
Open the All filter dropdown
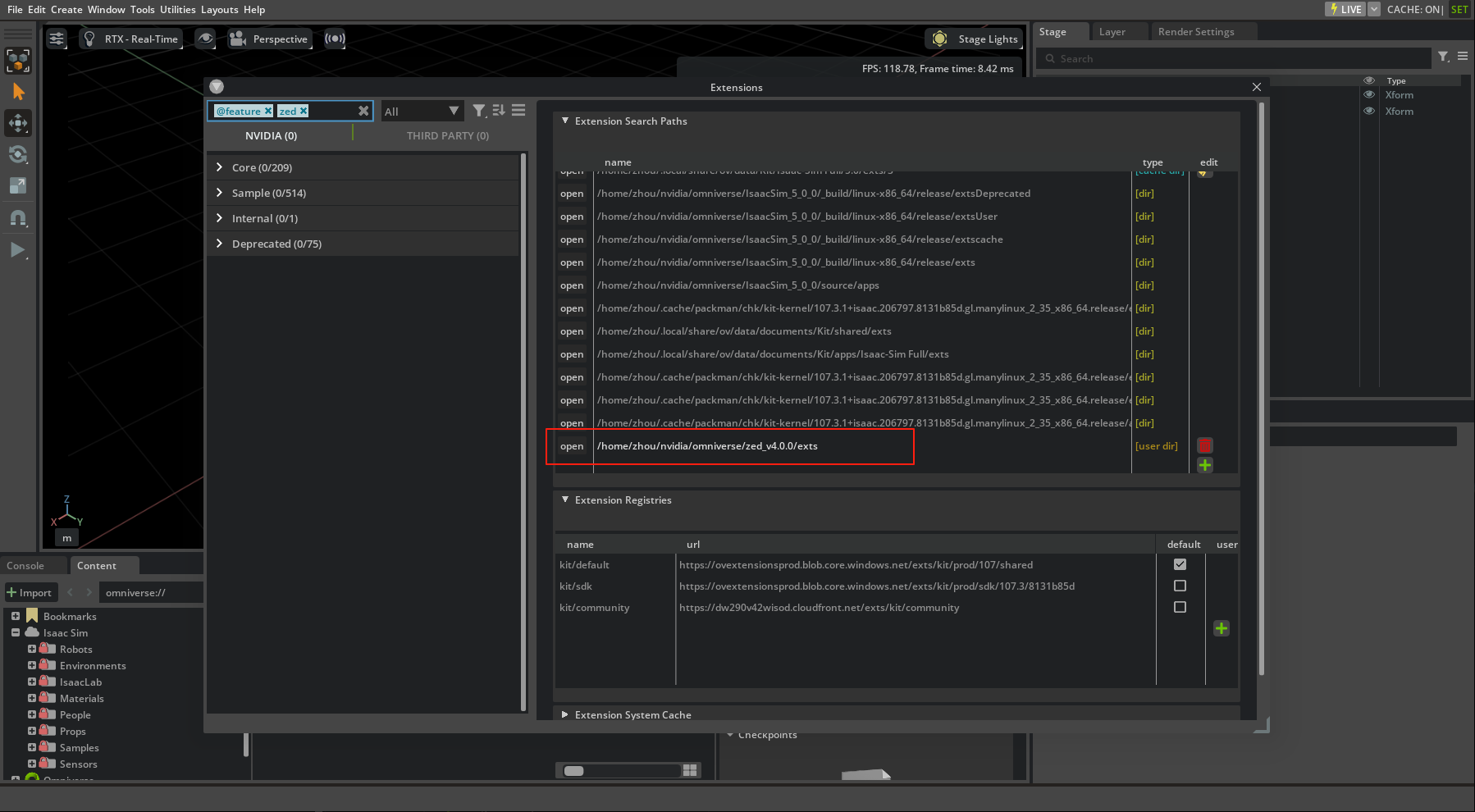tap(422, 111)
